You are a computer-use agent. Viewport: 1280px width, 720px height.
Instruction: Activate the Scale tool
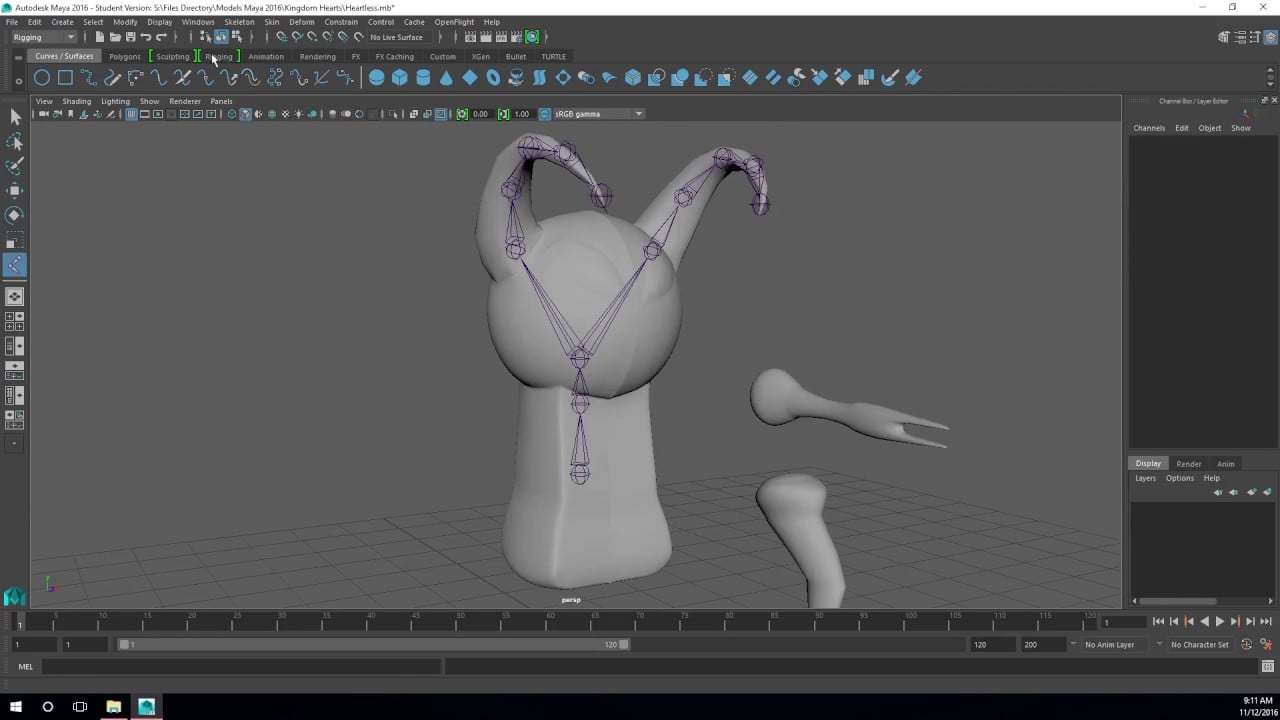coord(15,240)
